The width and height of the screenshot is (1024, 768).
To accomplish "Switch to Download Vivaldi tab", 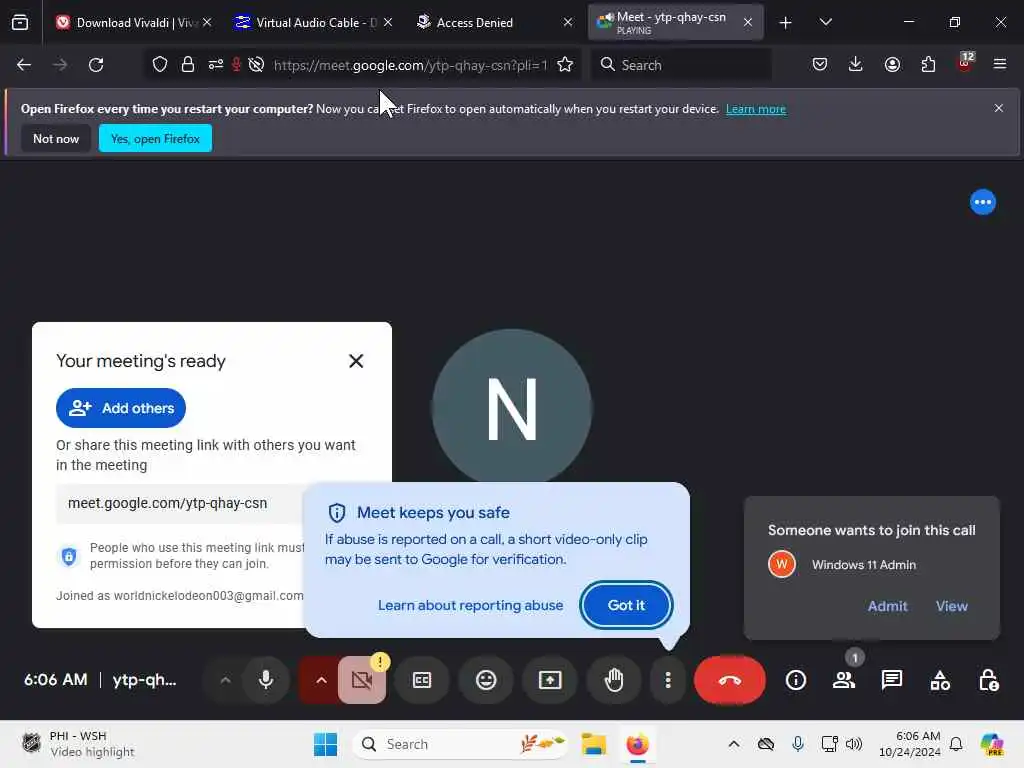I will coord(134,22).
